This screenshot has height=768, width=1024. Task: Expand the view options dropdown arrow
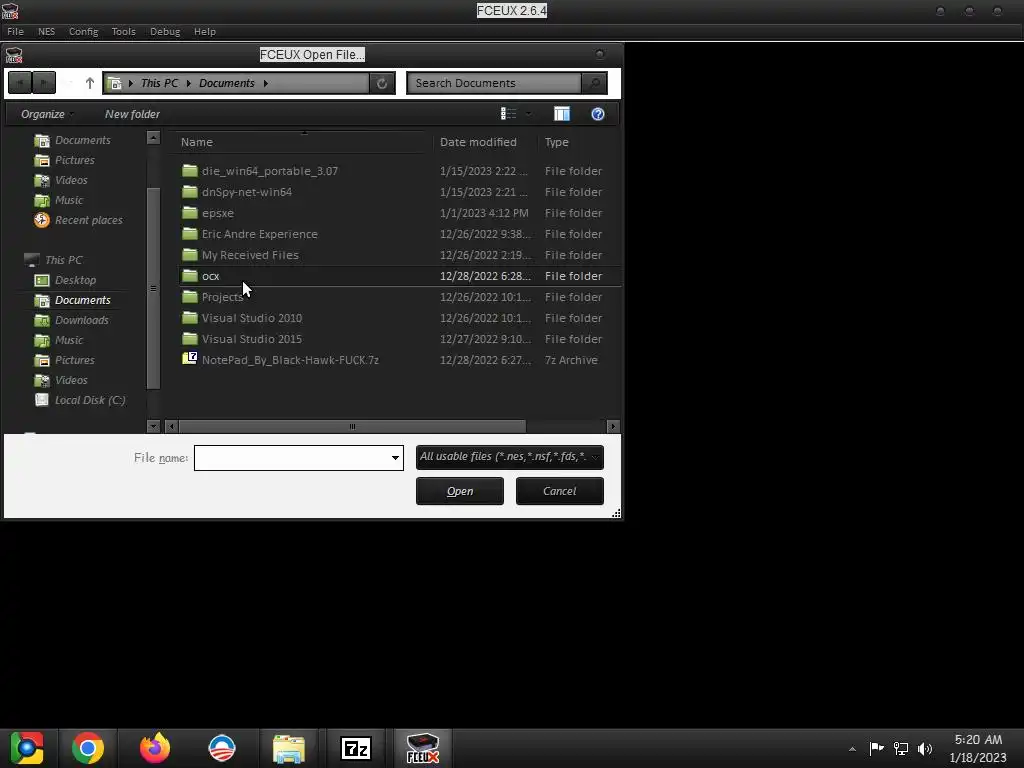(x=528, y=114)
